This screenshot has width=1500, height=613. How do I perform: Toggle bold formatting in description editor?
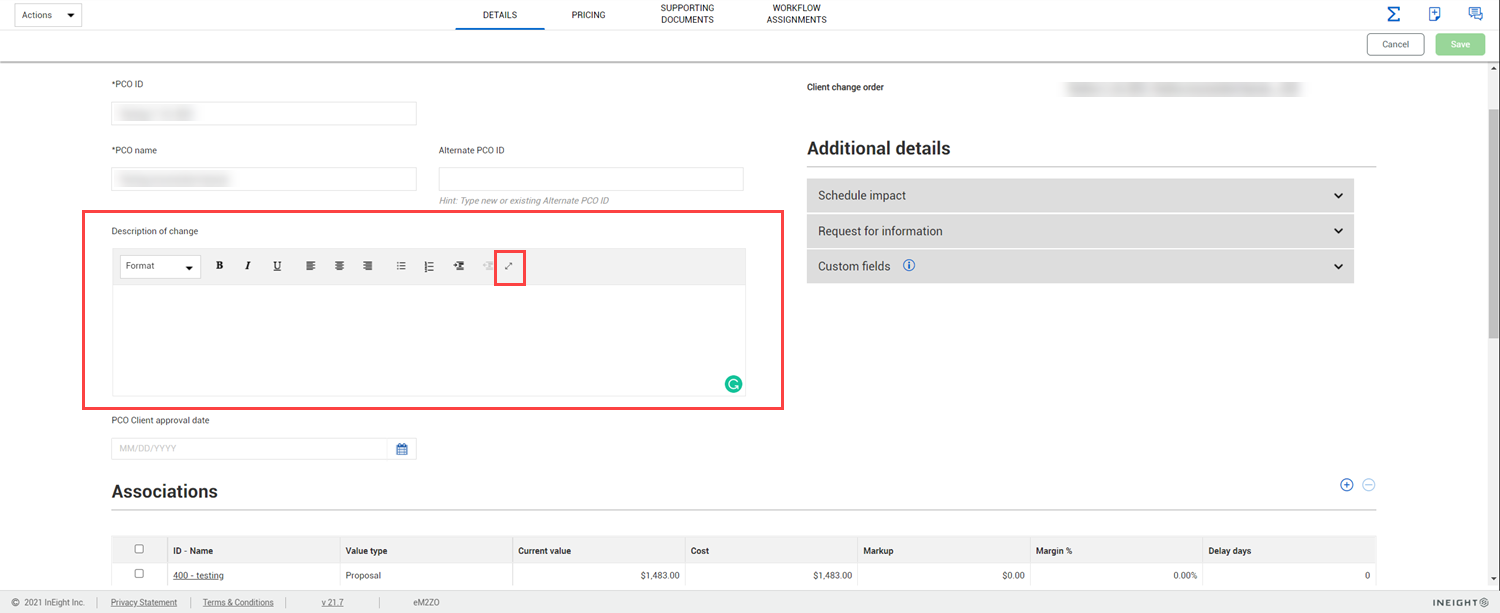tap(219, 266)
